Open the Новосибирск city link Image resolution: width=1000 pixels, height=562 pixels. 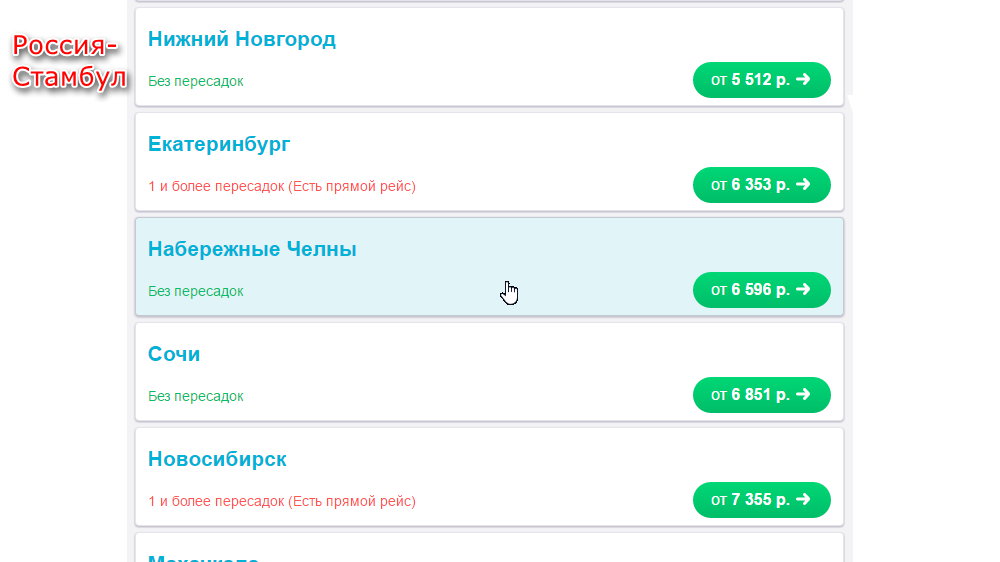pyautogui.click(x=217, y=459)
